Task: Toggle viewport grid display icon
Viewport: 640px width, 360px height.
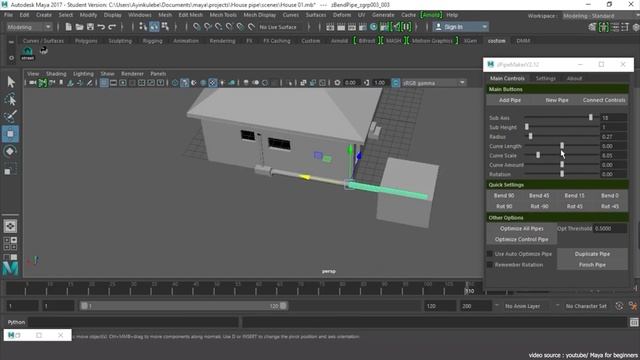Action: tap(104, 83)
